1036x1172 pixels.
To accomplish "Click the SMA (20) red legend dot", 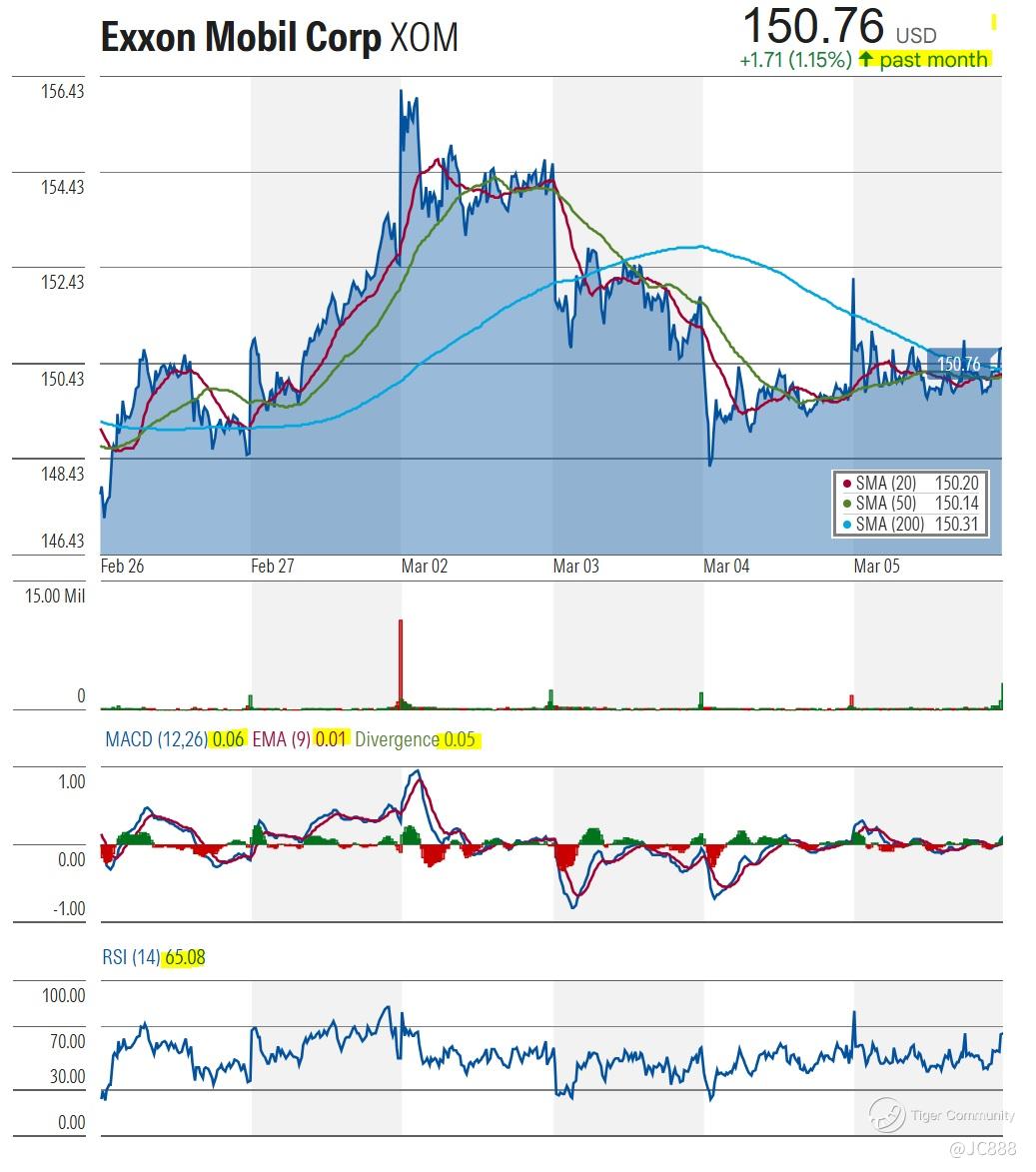I will 847,484.
